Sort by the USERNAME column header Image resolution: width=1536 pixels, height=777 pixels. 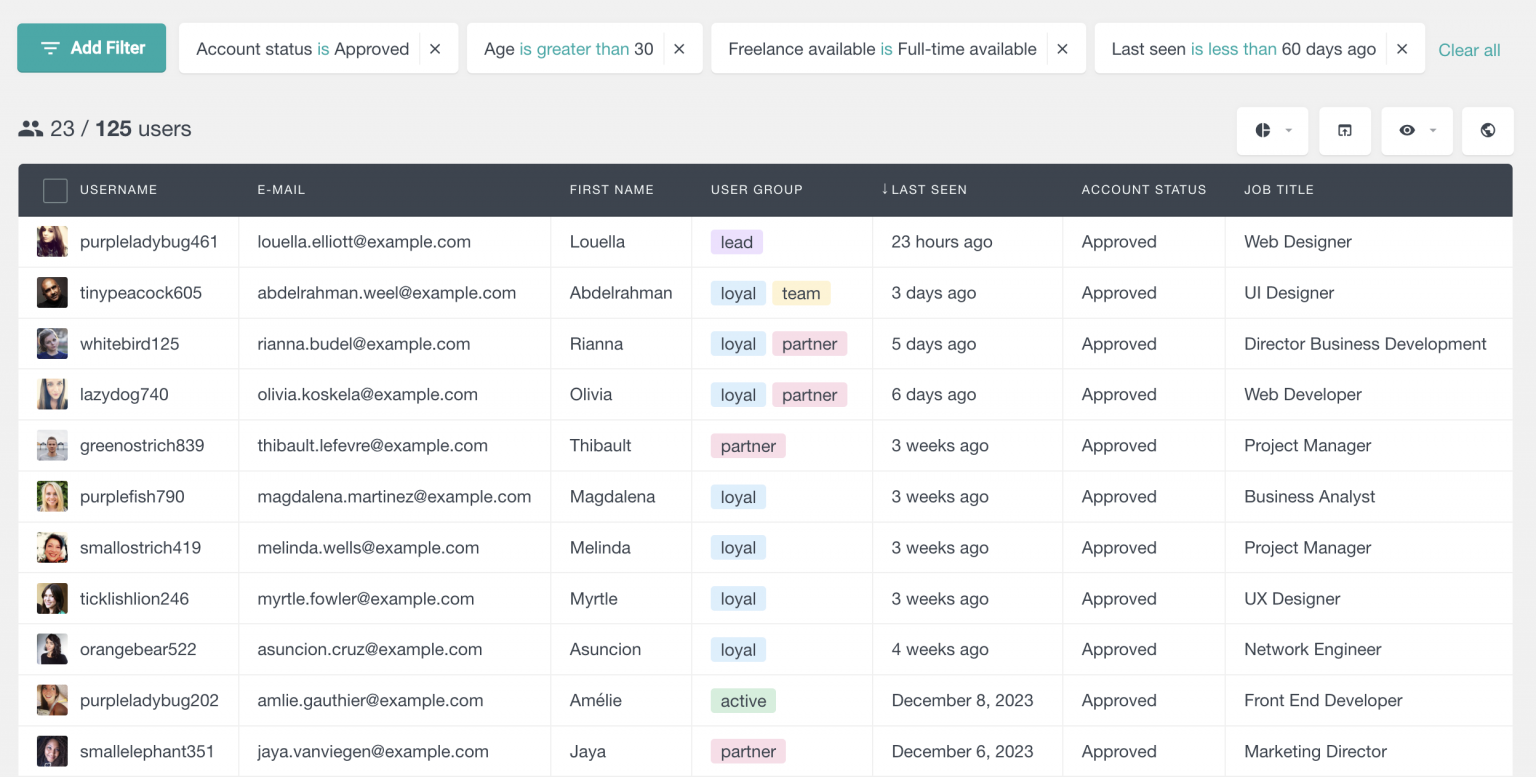(x=118, y=190)
